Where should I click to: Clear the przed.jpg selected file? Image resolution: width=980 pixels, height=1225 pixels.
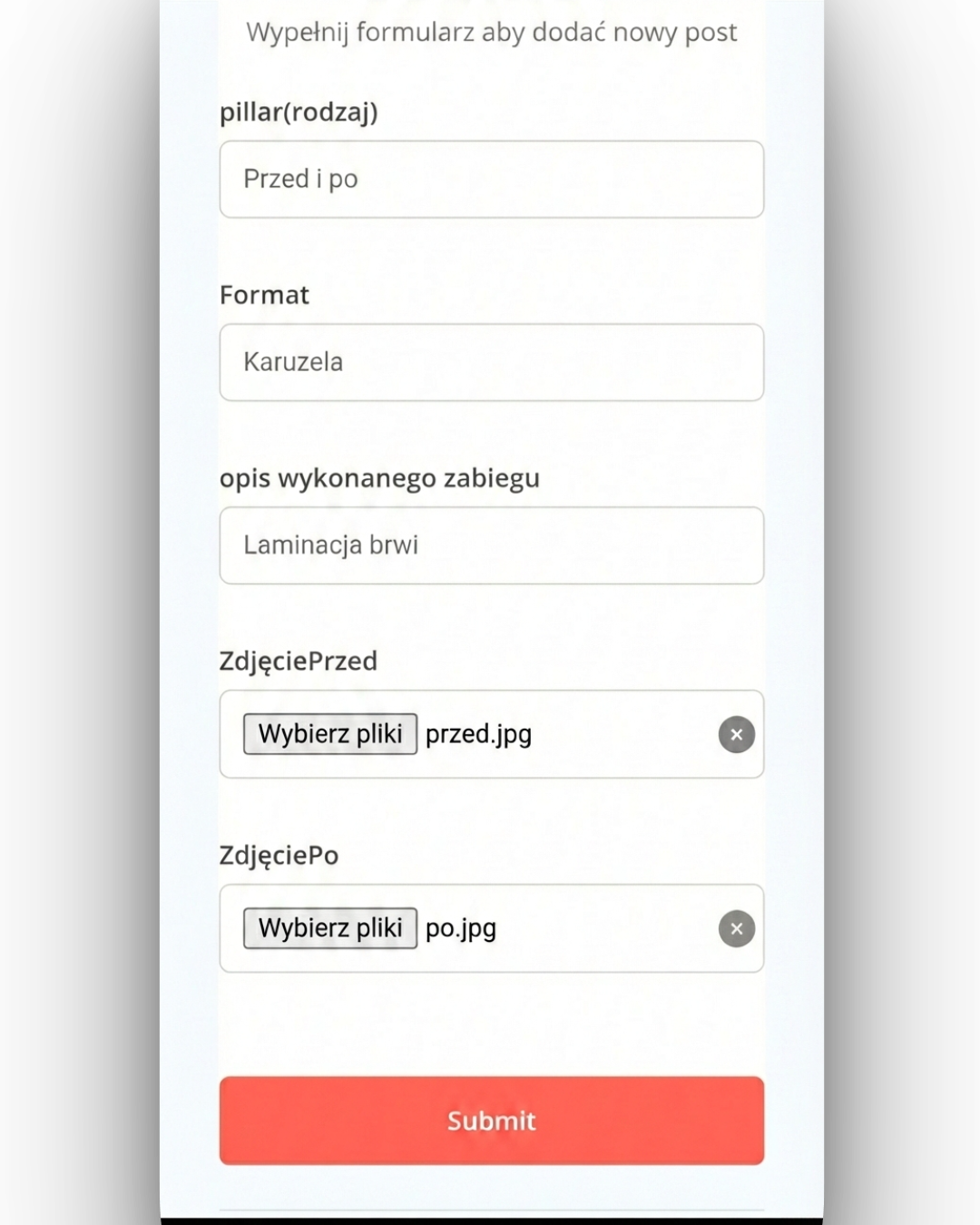pos(736,734)
